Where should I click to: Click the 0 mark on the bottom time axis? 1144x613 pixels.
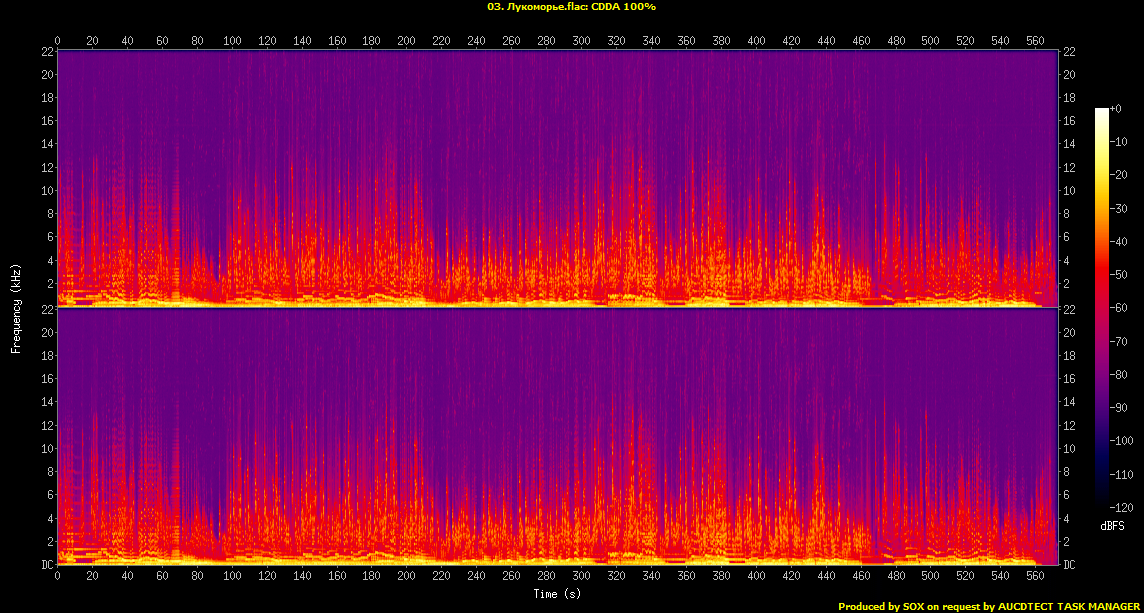[x=58, y=577]
